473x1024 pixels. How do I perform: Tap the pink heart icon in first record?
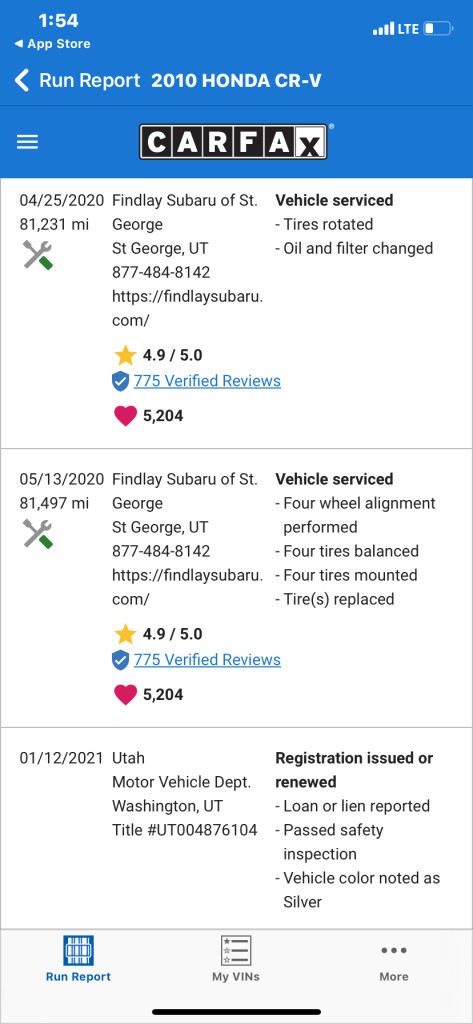tap(125, 416)
